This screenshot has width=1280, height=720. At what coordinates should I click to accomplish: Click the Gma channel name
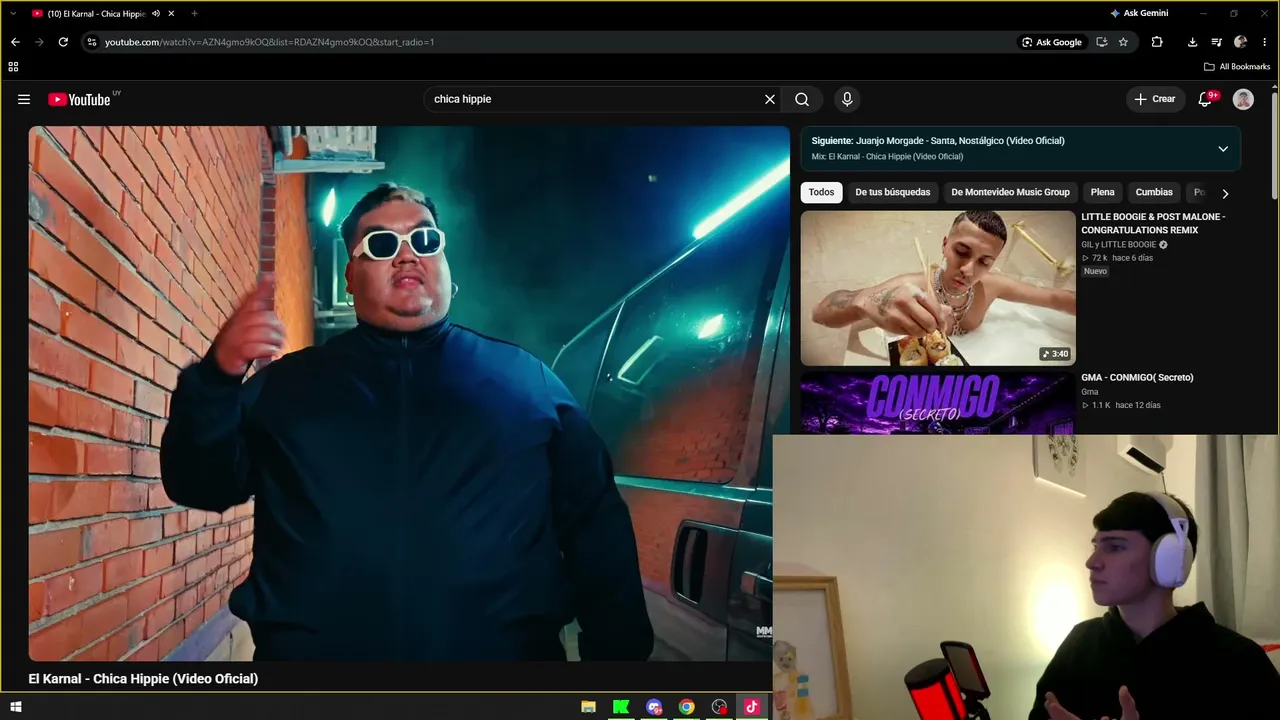tap(1090, 392)
